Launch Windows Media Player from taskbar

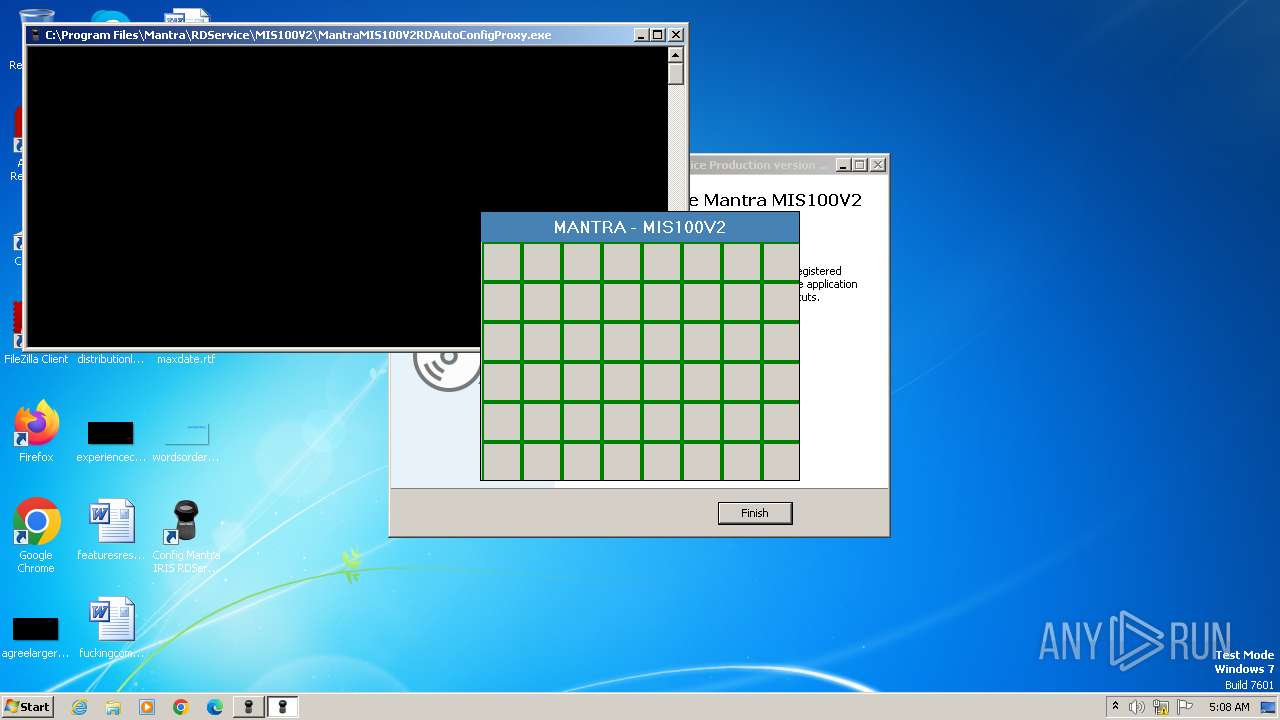click(x=147, y=707)
